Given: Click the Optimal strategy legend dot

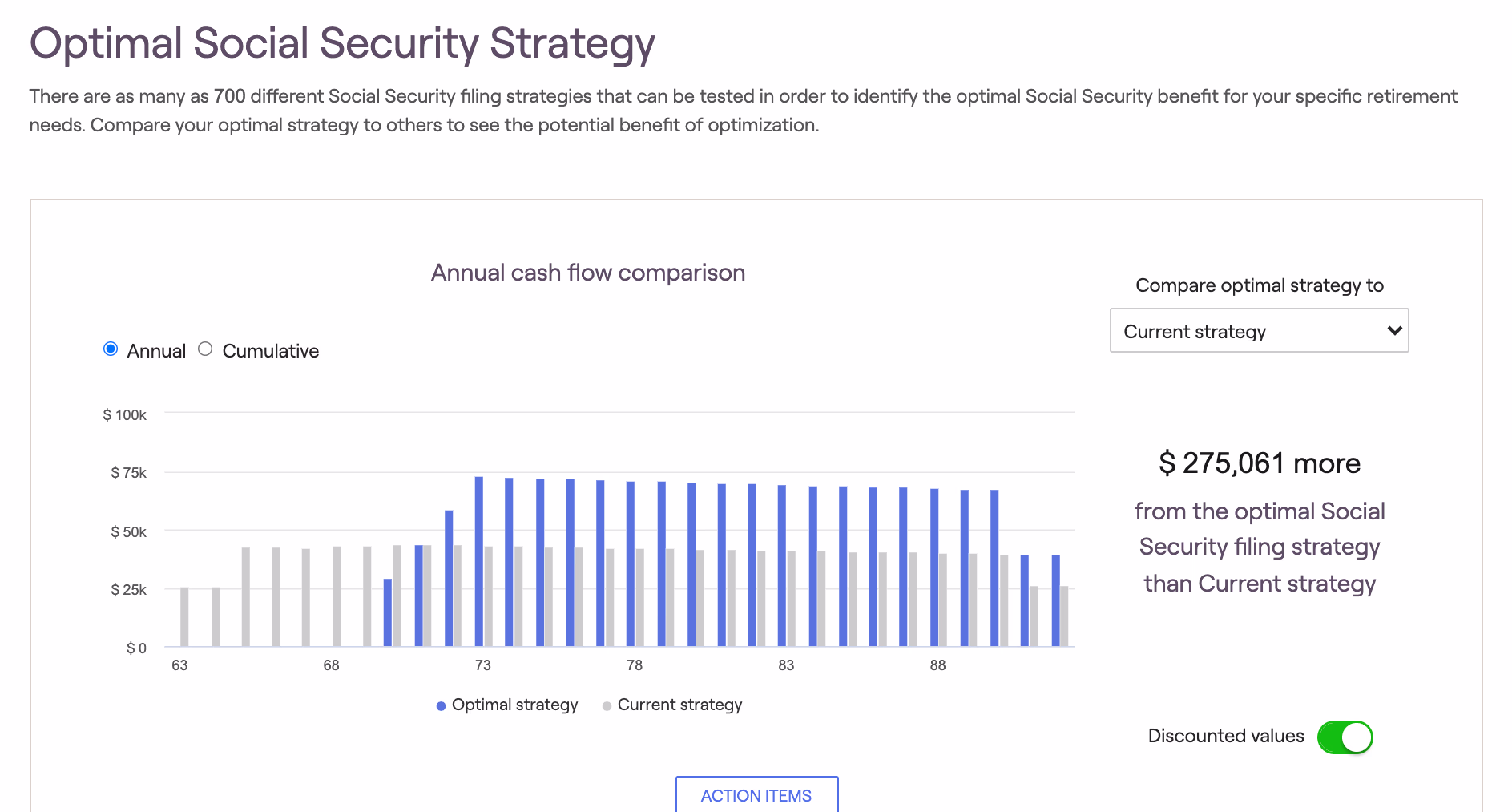Looking at the screenshot, I should (x=441, y=706).
